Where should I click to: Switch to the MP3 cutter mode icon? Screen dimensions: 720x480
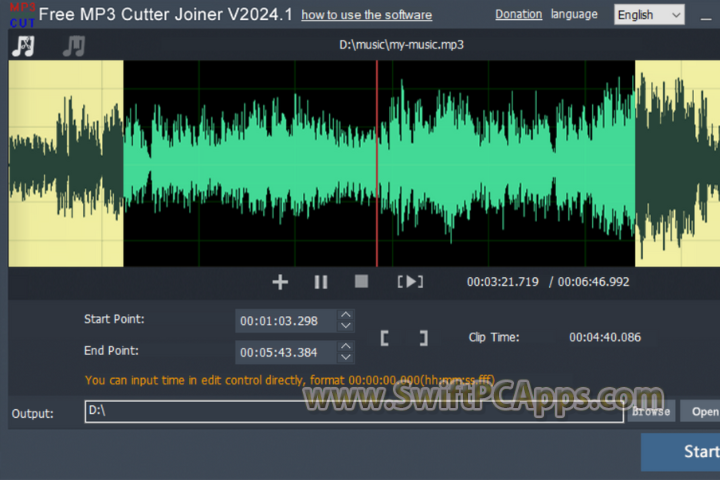click(x=23, y=46)
